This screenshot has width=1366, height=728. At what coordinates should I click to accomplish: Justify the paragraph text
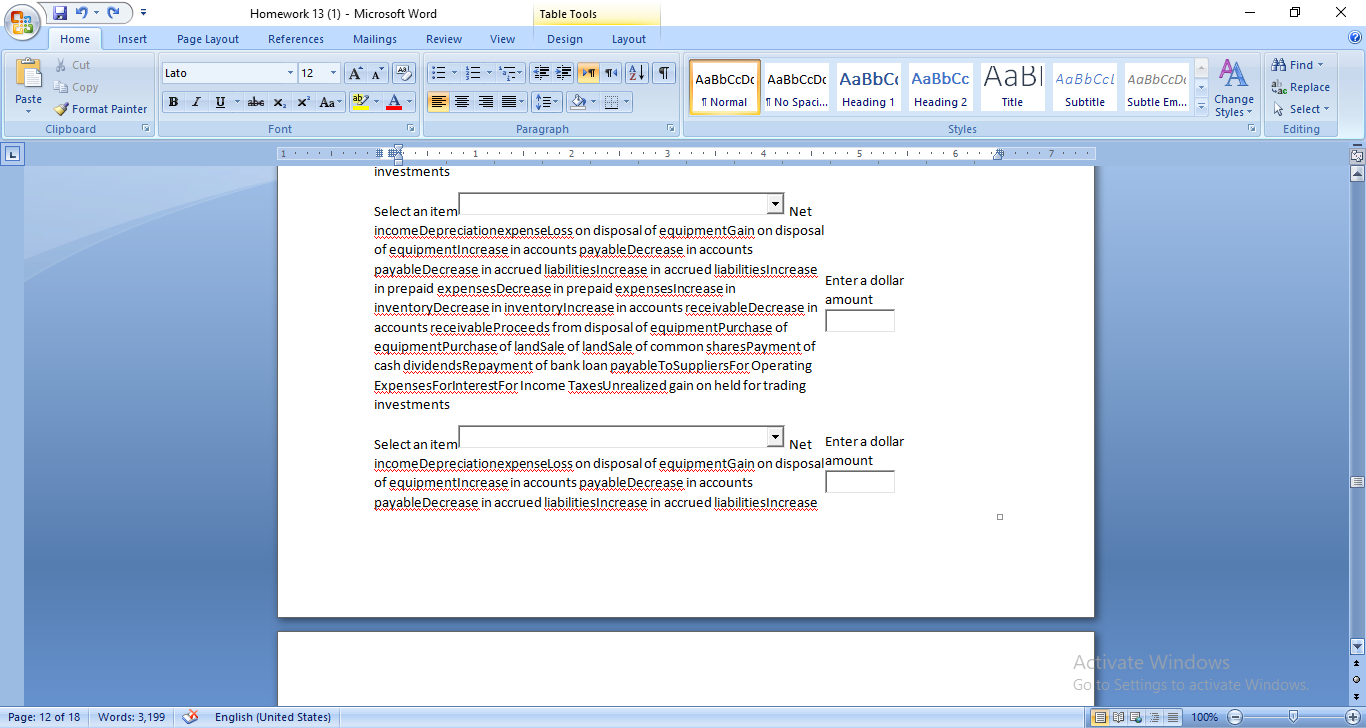coord(508,102)
